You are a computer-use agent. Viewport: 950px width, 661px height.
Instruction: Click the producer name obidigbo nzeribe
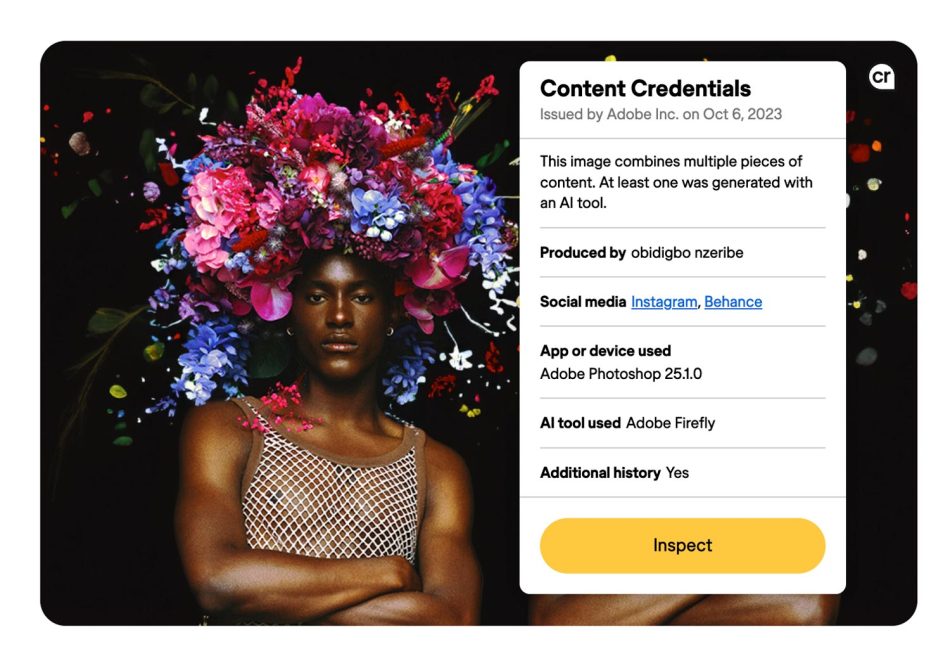(687, 253)
